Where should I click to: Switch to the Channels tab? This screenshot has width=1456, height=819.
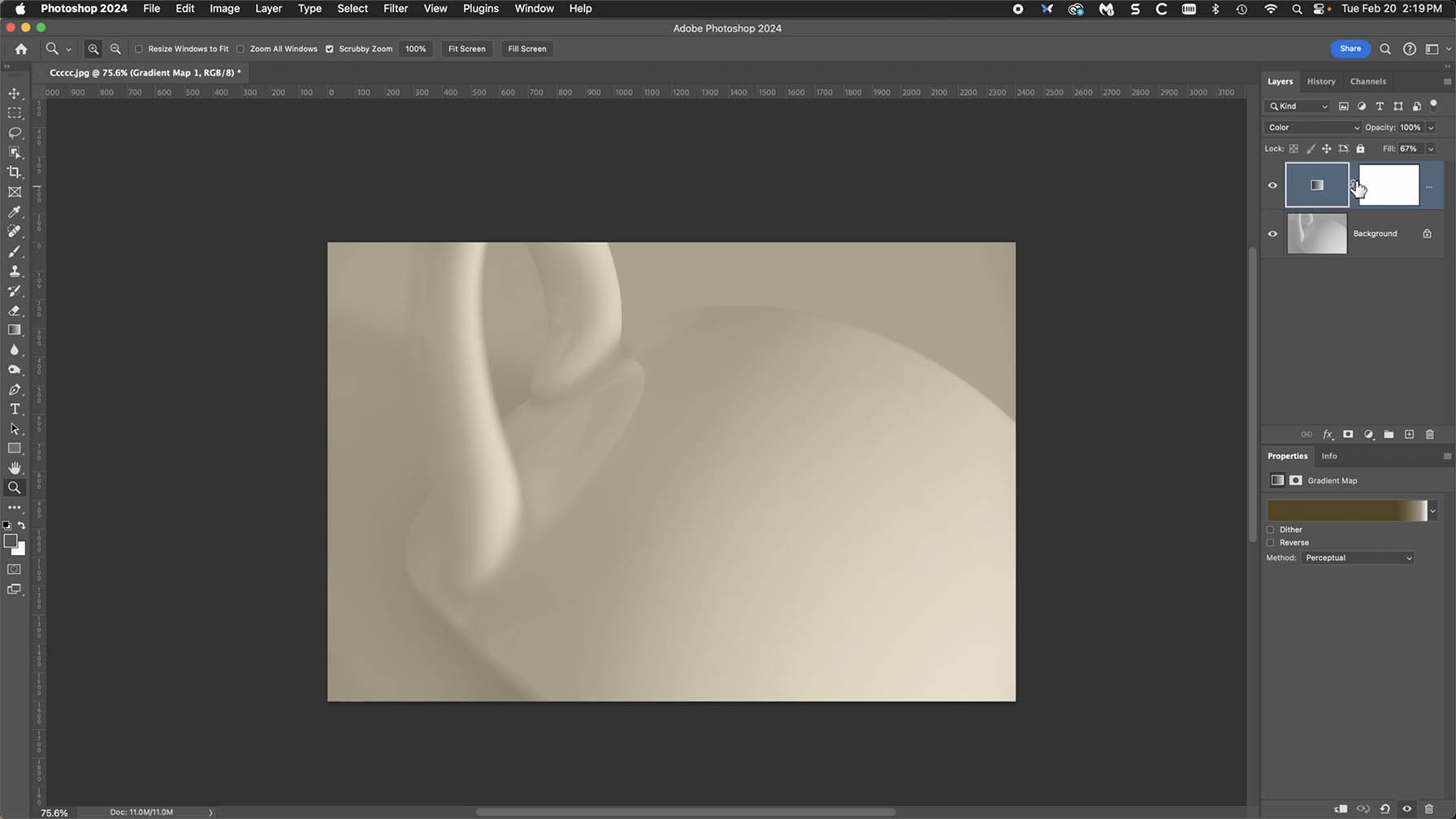point(1368,81)
